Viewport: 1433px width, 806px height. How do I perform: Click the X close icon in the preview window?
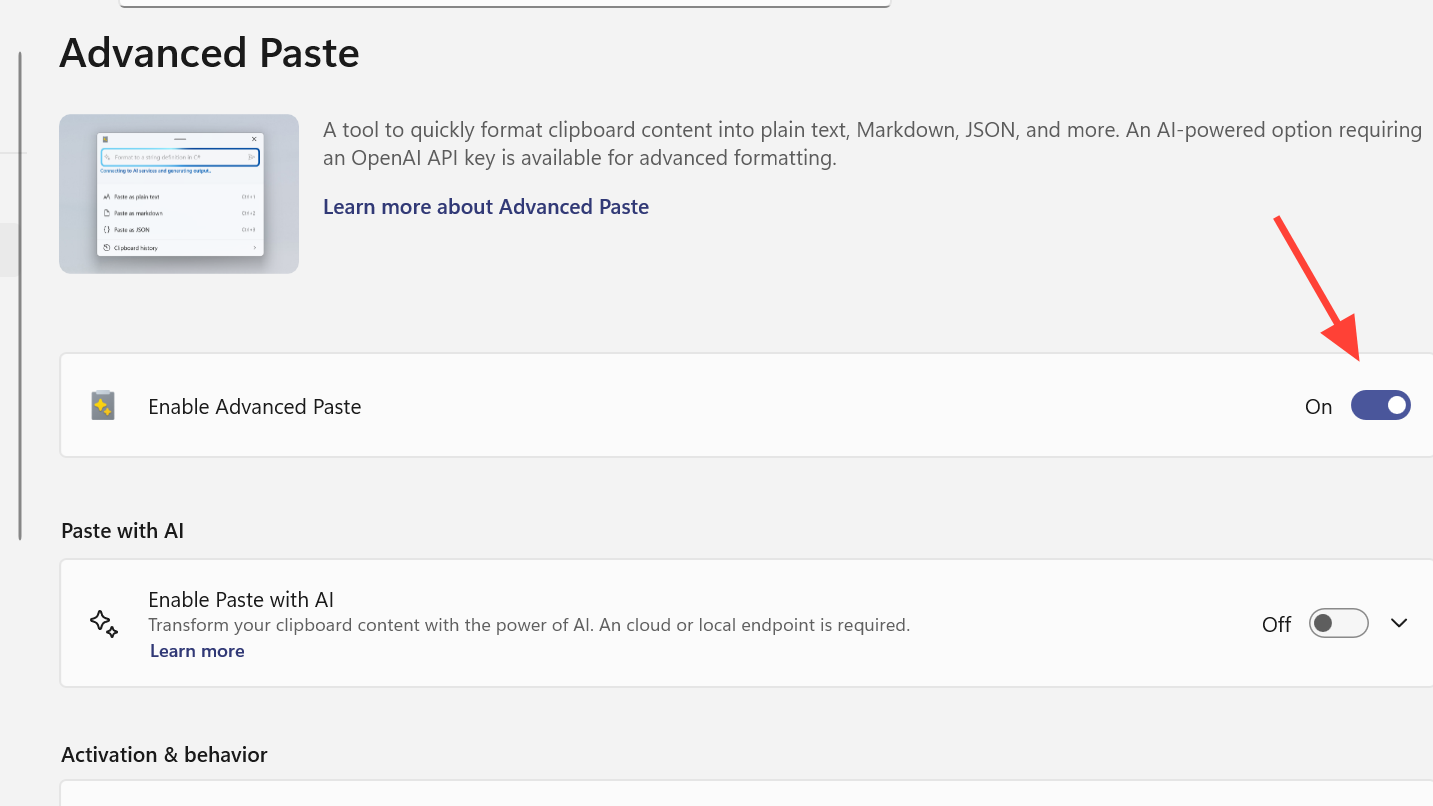pyautogui.click(x=254, y=139)
